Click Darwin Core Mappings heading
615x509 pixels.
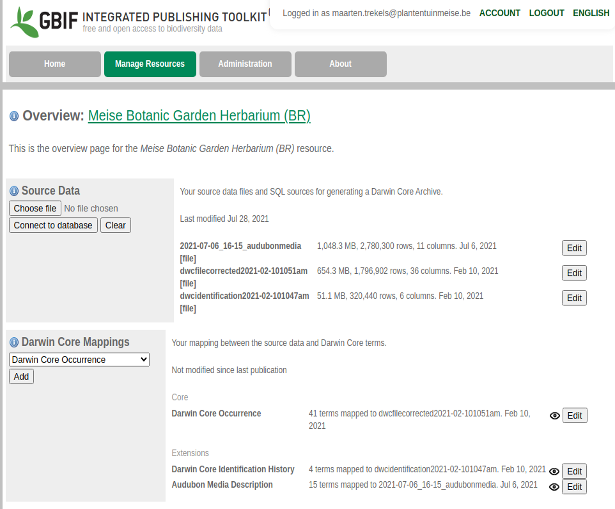pos(75,342)
